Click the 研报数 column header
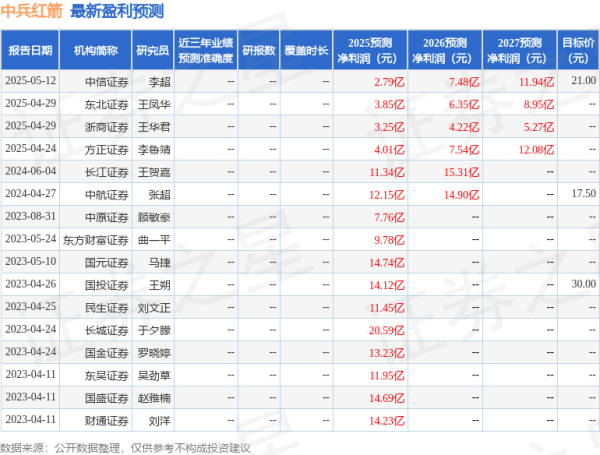The width and height of the screenshot is (600, 455). point(258,49)
